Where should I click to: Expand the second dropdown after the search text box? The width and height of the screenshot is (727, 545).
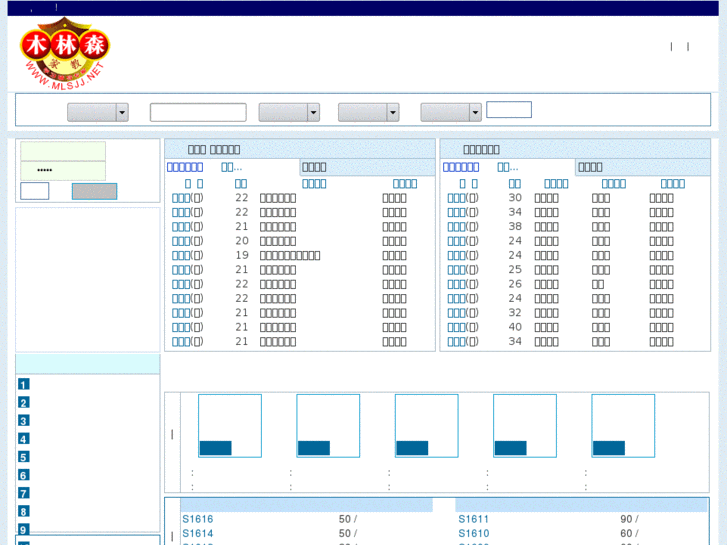coord(288,113)
